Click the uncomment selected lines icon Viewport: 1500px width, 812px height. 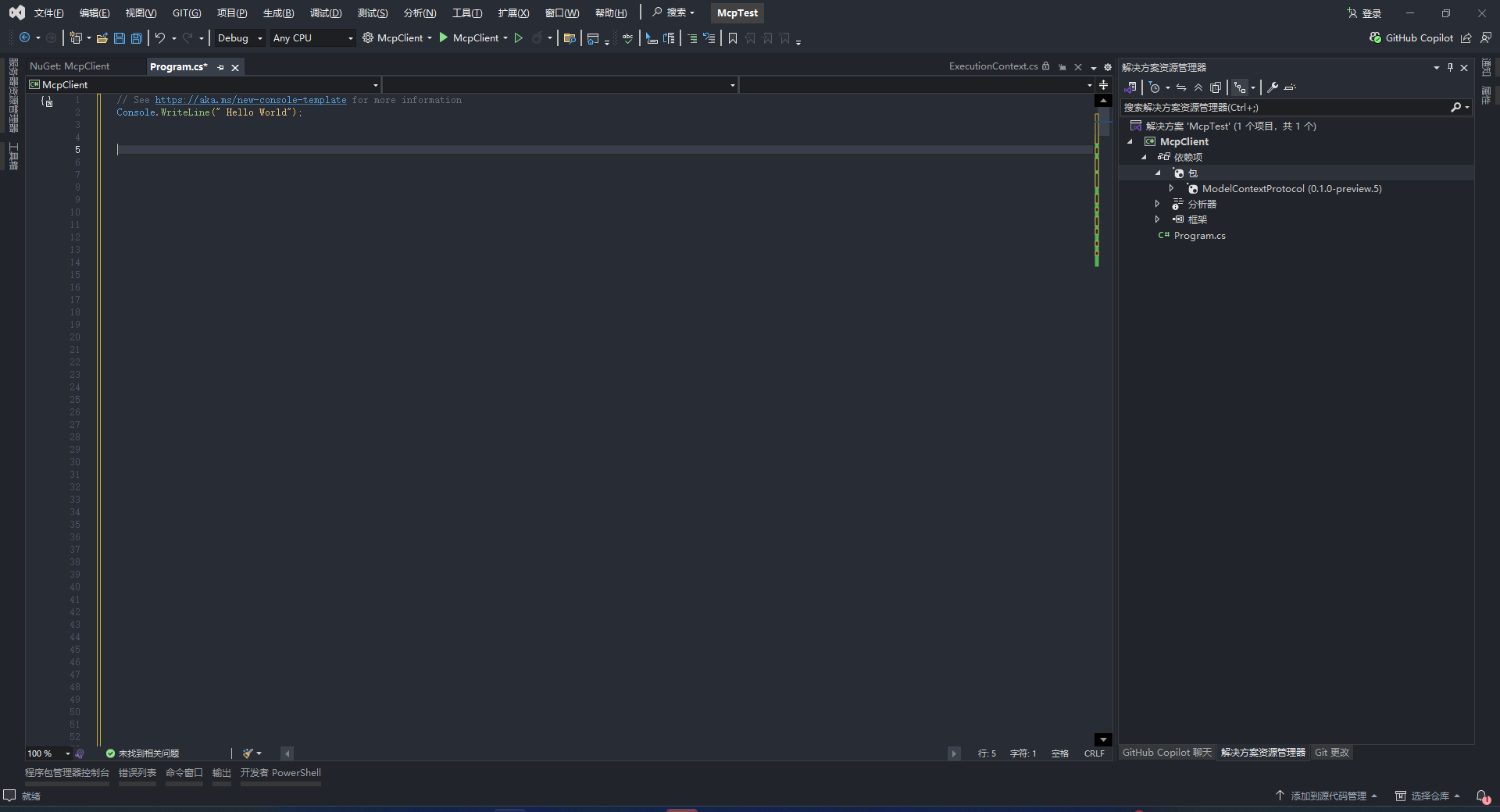tap(709, 37)
